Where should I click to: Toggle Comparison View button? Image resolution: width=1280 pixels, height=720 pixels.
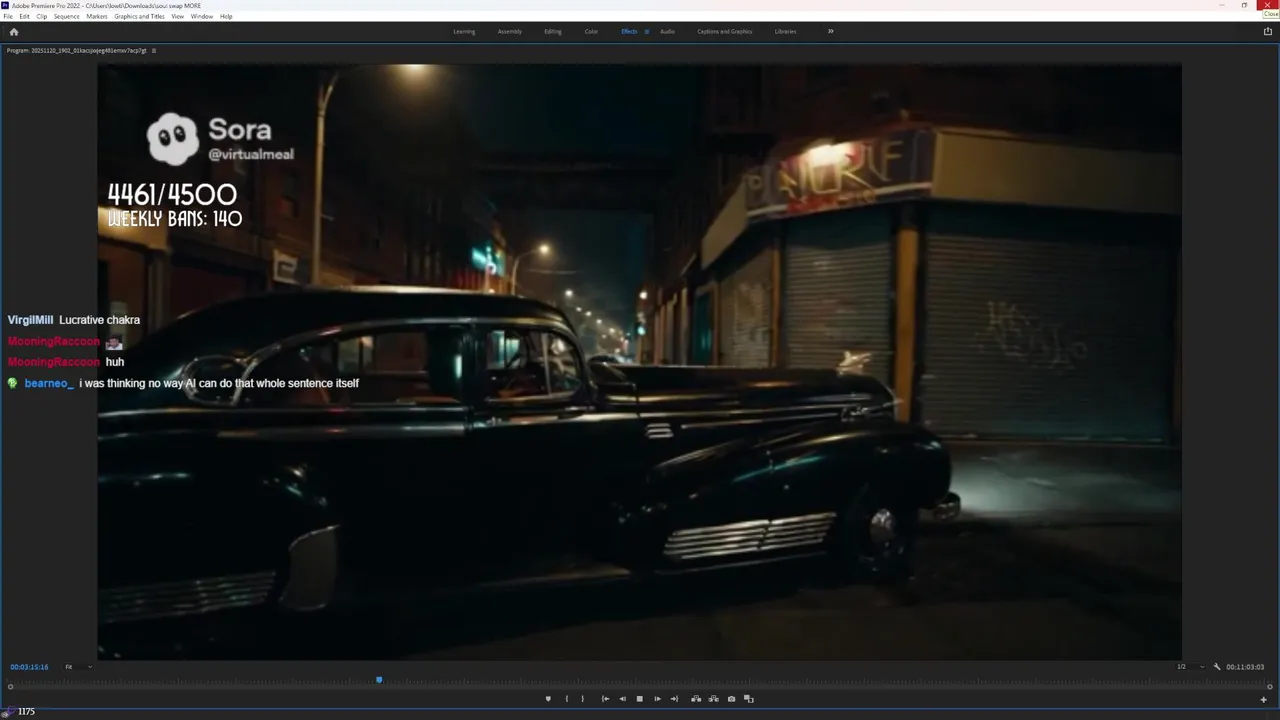[x=749, y=699]
